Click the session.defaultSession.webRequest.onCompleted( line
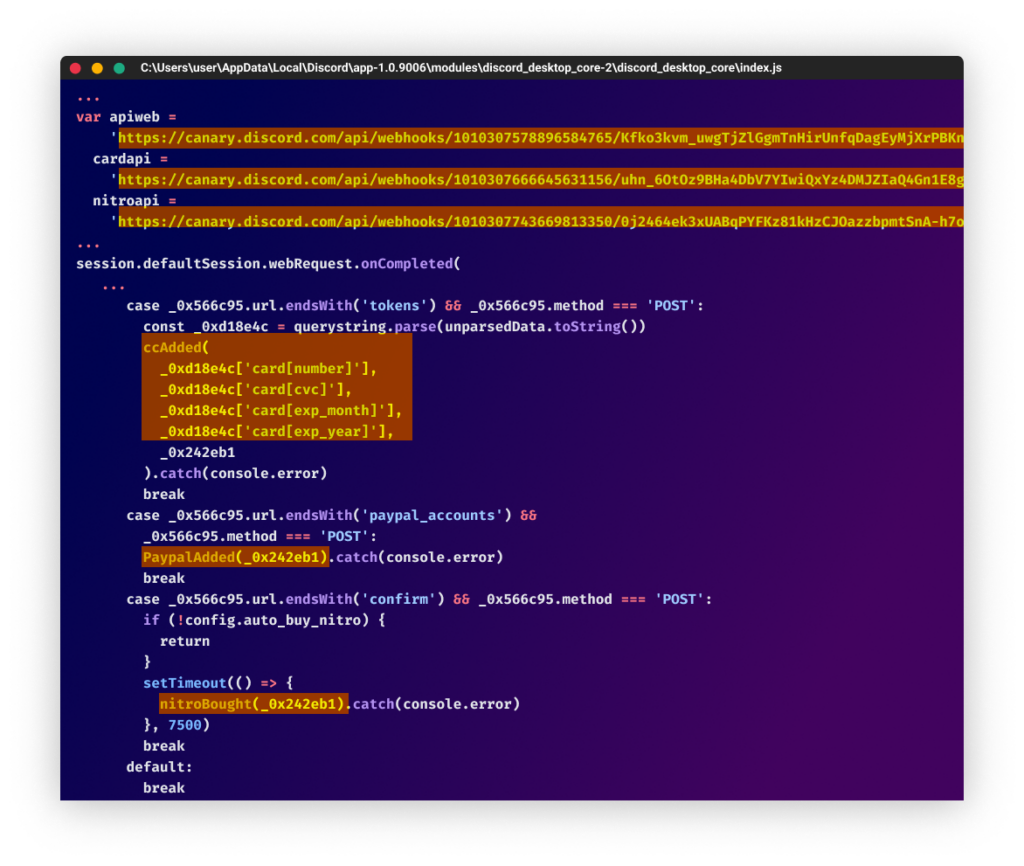This screenshot has width=1024, height=866. tap(268, 264)
